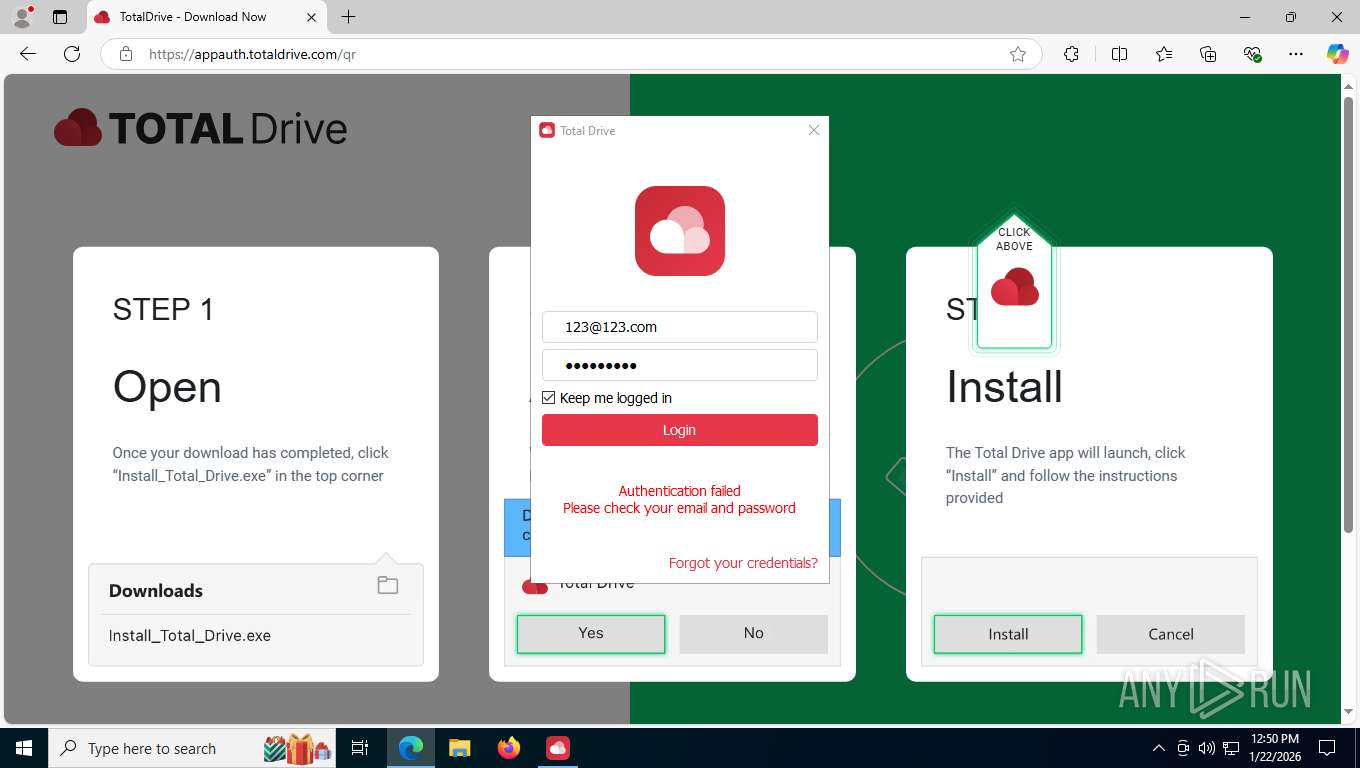
Task: Click the browser back arrow
Action: [x=28, y=54]
